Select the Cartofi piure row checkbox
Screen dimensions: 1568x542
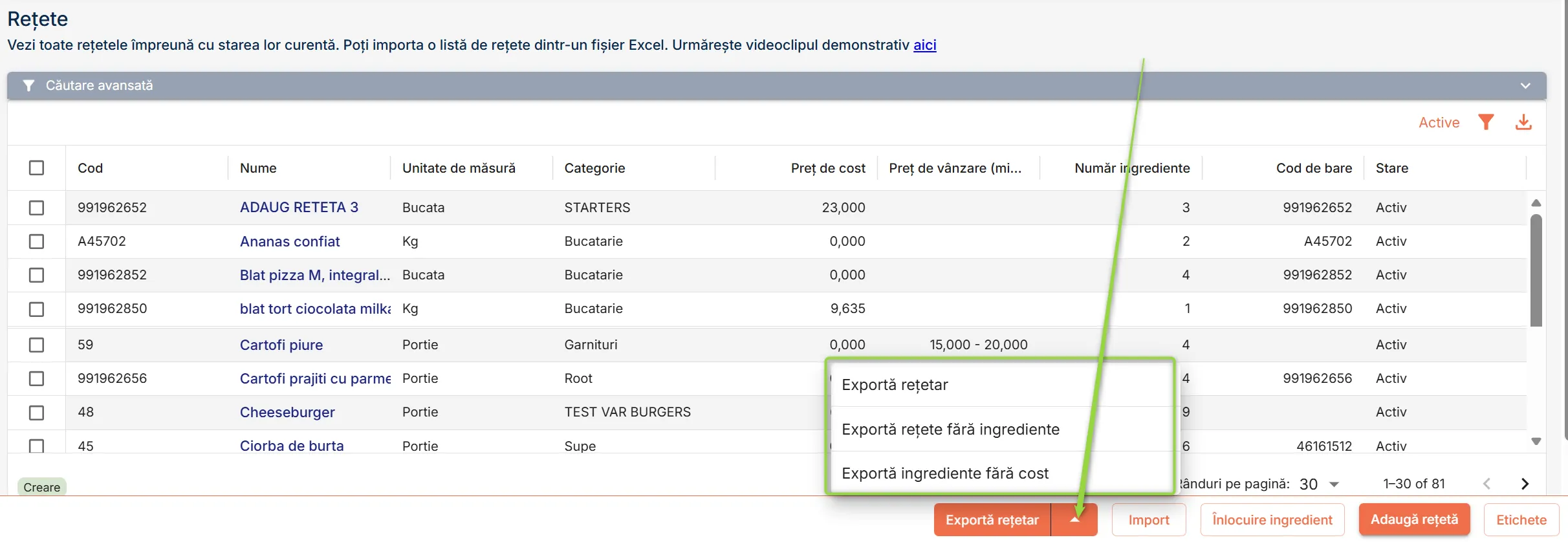(x=36, y=345)
